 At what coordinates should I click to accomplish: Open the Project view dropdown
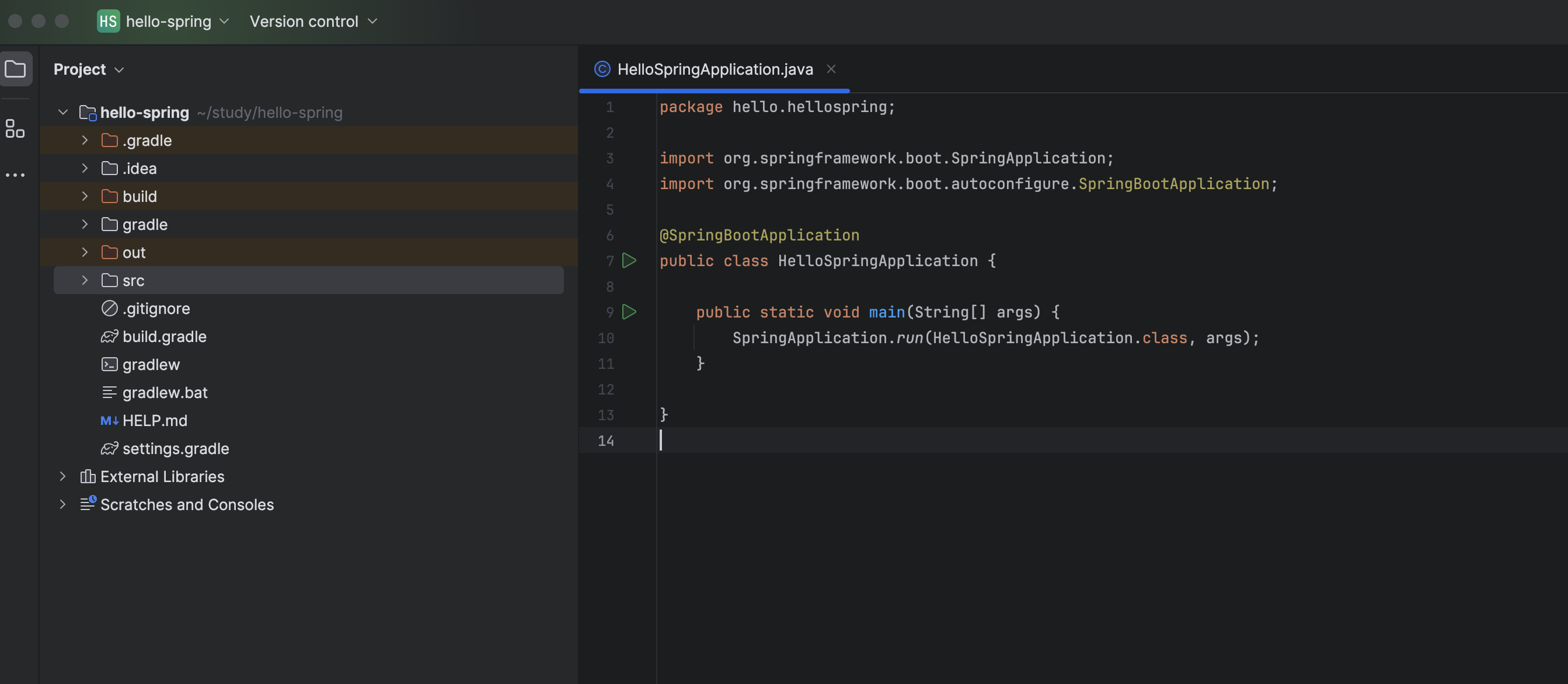tap(89, 69)
